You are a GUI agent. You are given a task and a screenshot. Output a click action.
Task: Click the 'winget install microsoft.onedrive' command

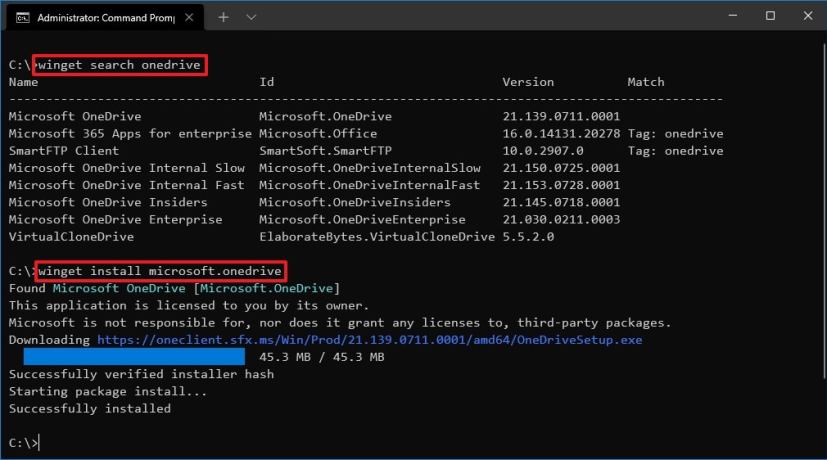pyautogui.click(x=161, y=271)
